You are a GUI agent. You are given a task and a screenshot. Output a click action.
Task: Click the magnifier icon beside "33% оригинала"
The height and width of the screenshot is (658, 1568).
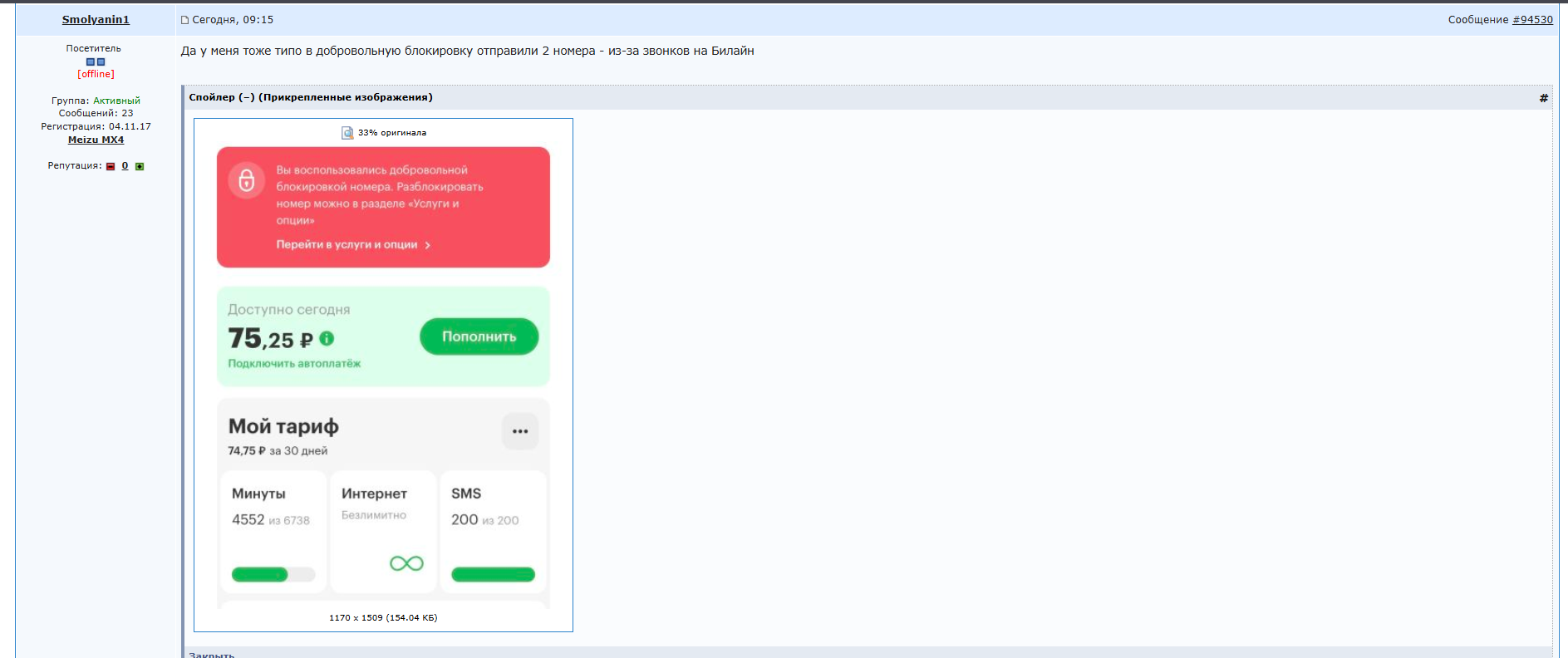[347, 133]
